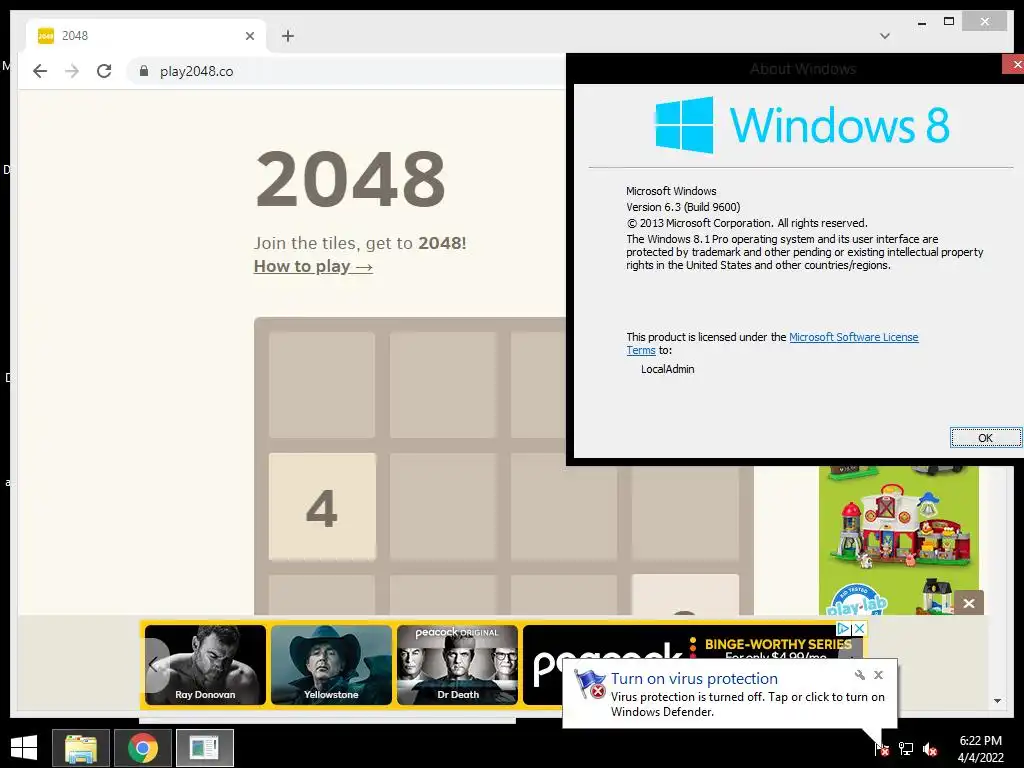Image resolution: width=1024 pixels, height=768 pixels.
Task: Click the LocalAdmin licensee name
Action: point(667,369)
